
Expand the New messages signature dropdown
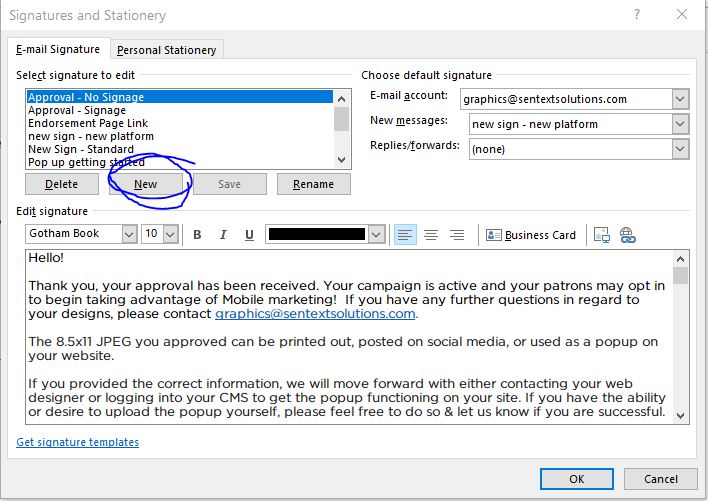tap(680, 124)
